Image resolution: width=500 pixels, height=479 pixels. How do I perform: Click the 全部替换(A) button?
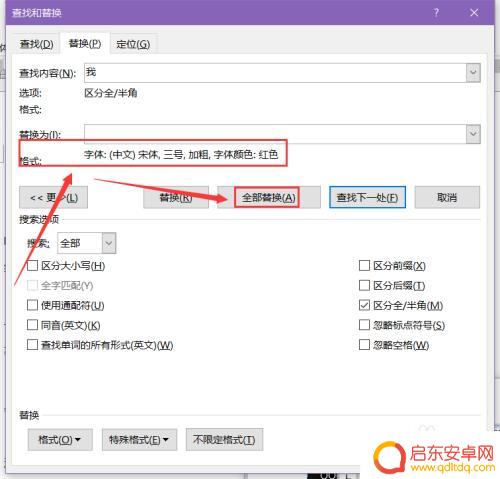[x=269, y=198]
